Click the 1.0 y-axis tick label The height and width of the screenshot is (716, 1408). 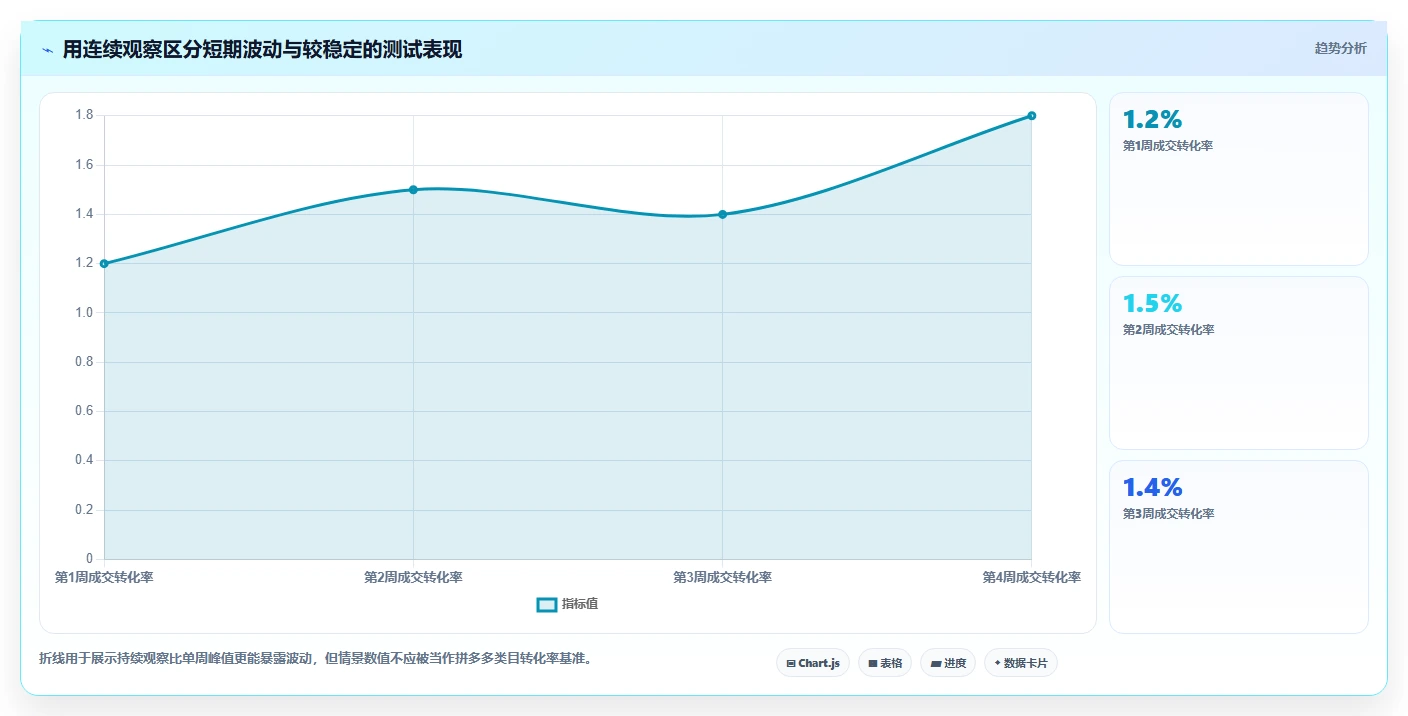point(84,312)
